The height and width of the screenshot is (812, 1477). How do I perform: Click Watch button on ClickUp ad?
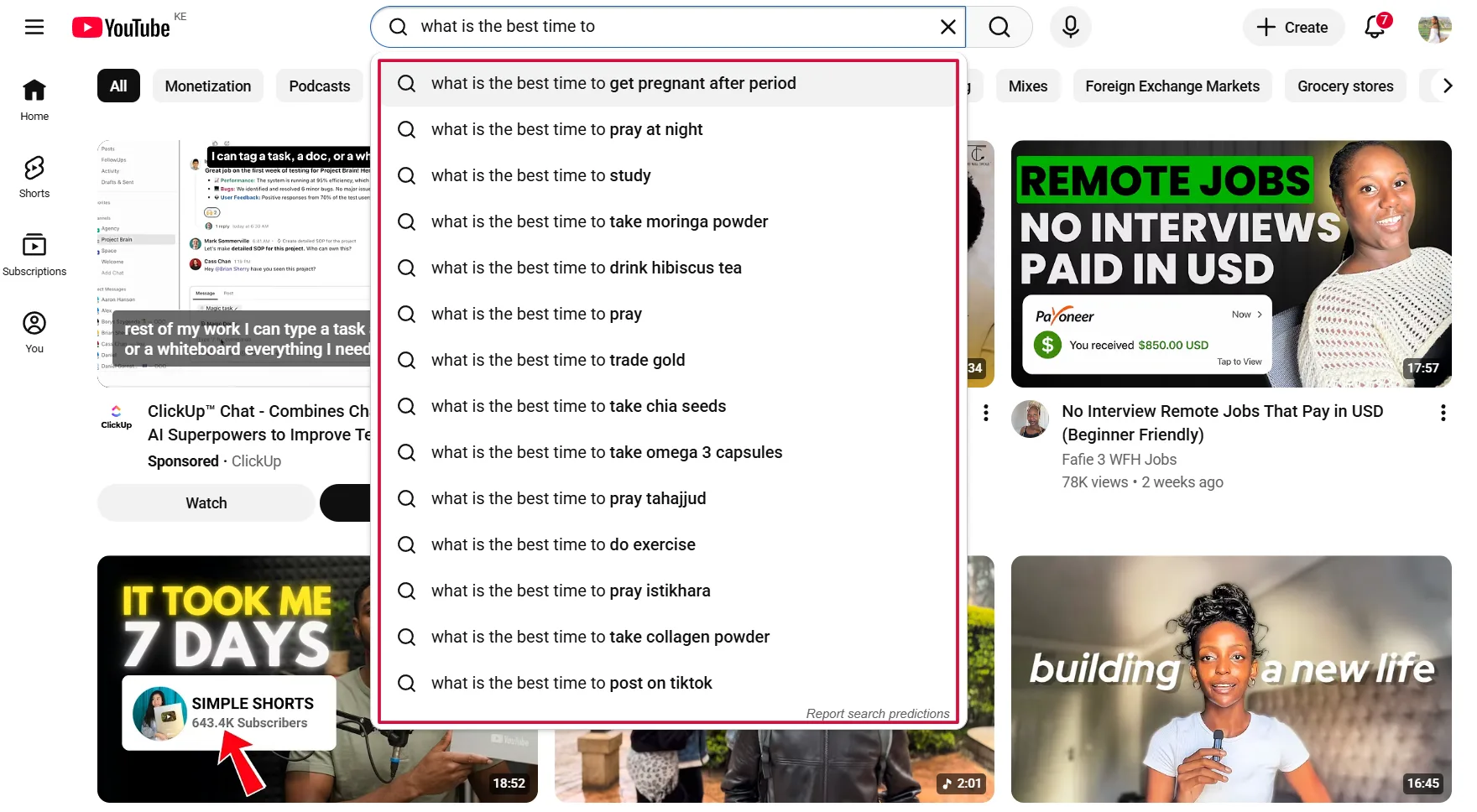click(206, 503)
